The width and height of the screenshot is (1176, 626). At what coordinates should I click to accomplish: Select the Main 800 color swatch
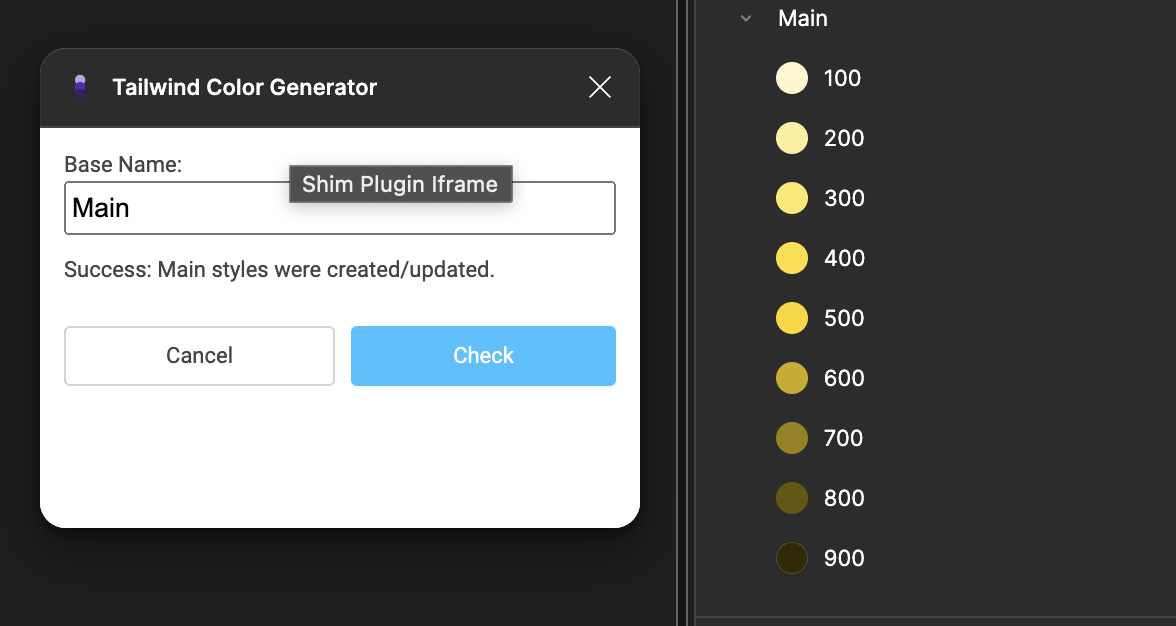[x=792, y=498]
